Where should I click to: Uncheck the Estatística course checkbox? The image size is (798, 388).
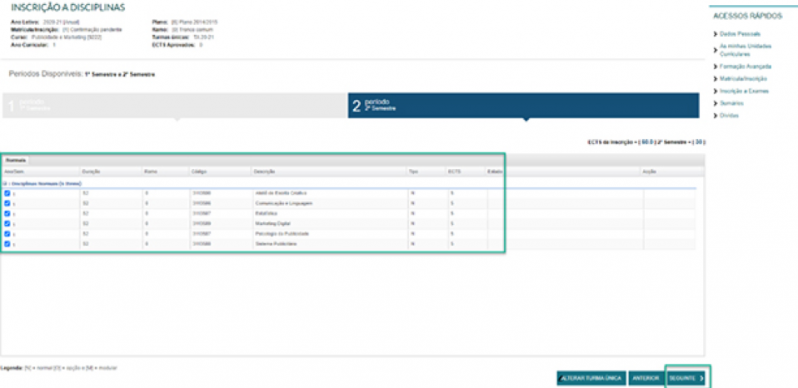(7, 213)
